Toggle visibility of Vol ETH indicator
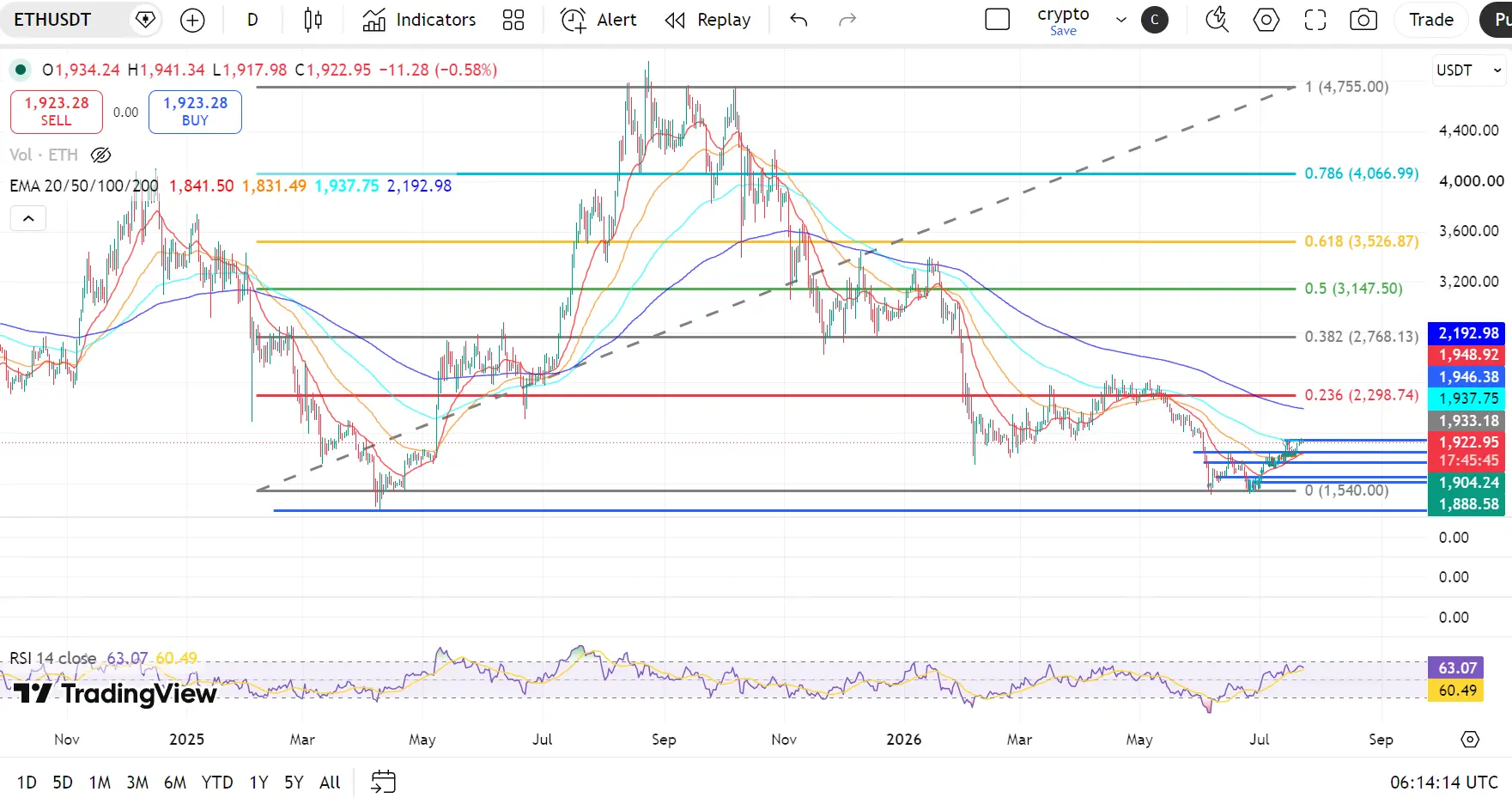 pyautogui.click(x=100, y=155)
